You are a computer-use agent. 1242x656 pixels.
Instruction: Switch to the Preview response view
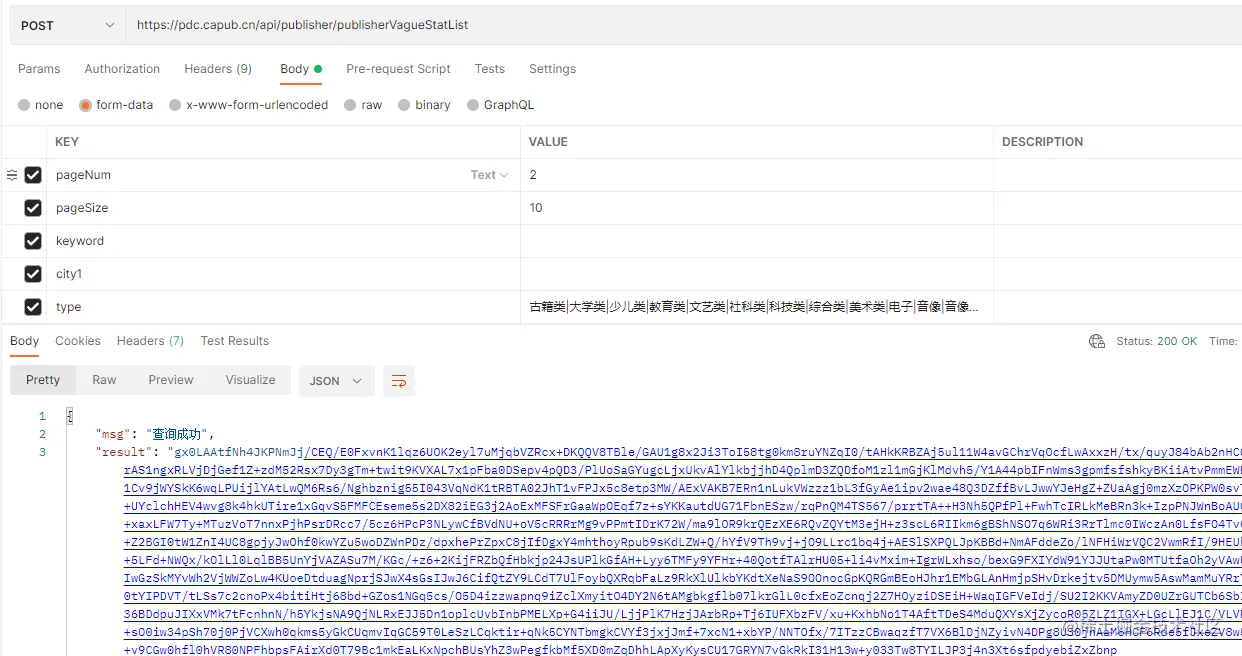(x=170, y=380)
